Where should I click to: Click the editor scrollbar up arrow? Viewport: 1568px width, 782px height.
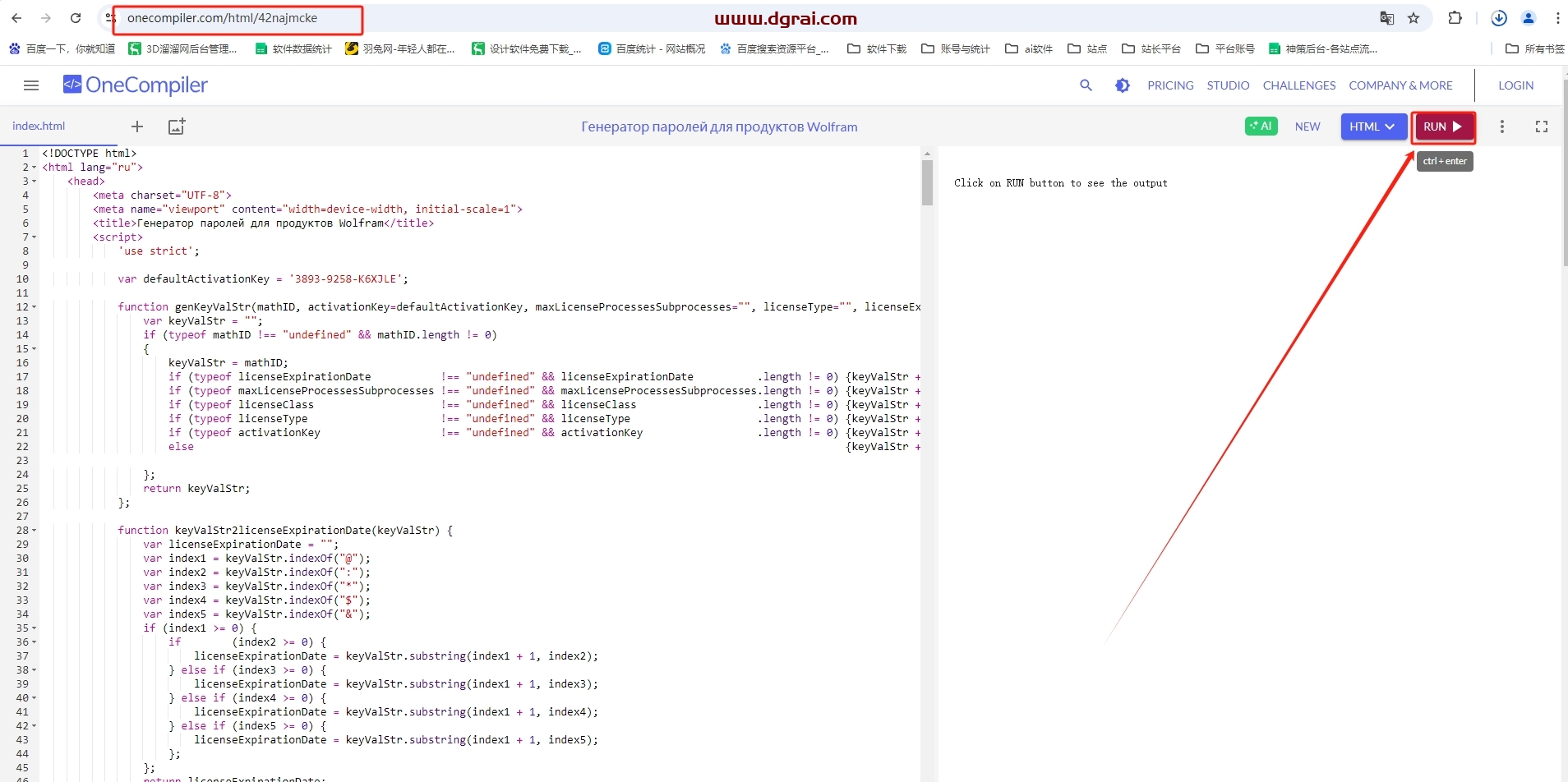click(927, 154)
